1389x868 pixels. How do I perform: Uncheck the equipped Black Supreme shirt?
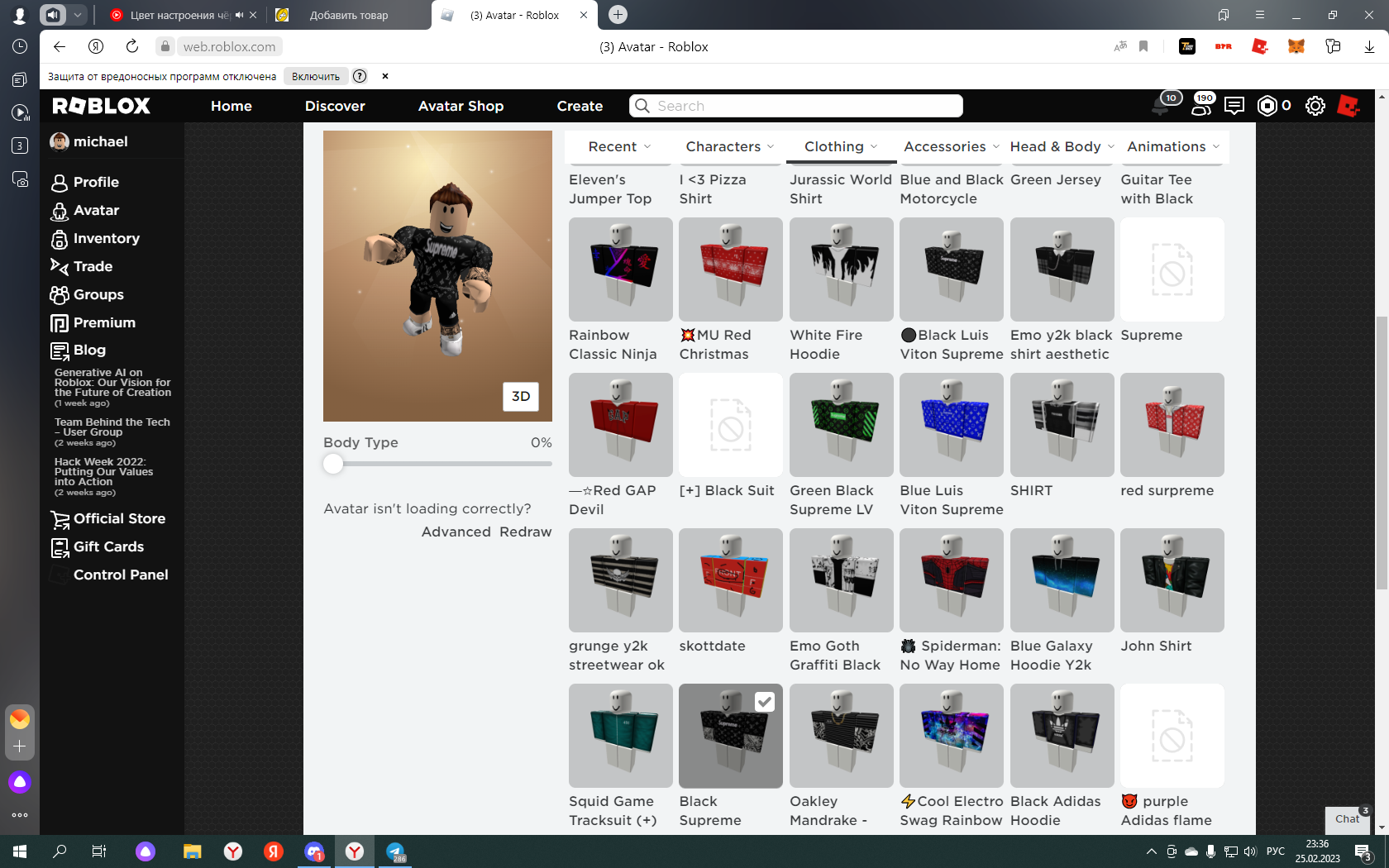(764, 702)
